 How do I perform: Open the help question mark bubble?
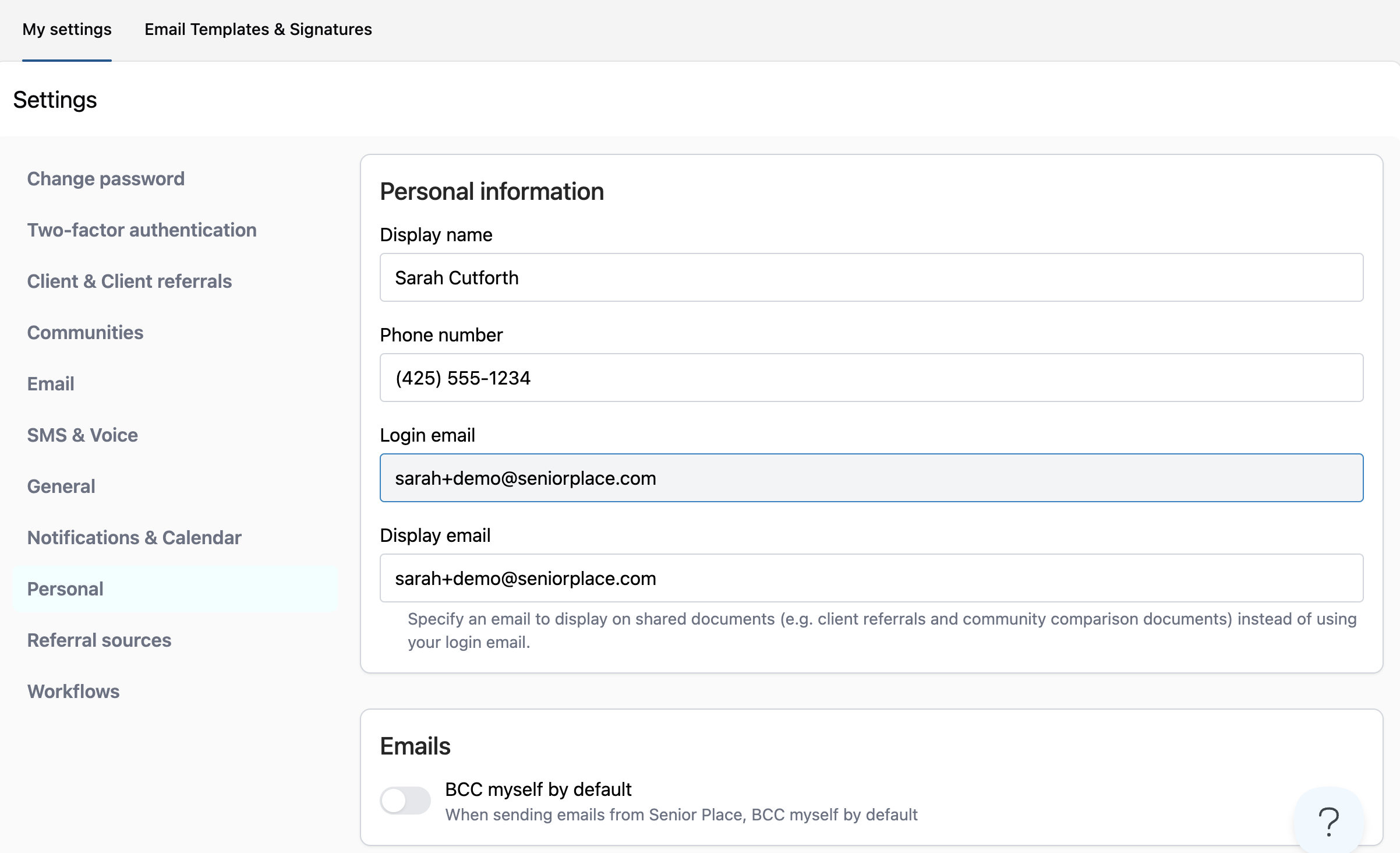pos(1328,820)
